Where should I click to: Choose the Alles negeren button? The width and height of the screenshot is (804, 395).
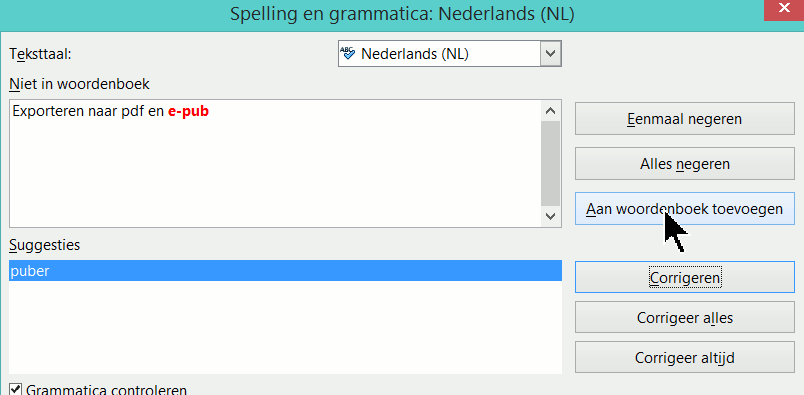685,164
